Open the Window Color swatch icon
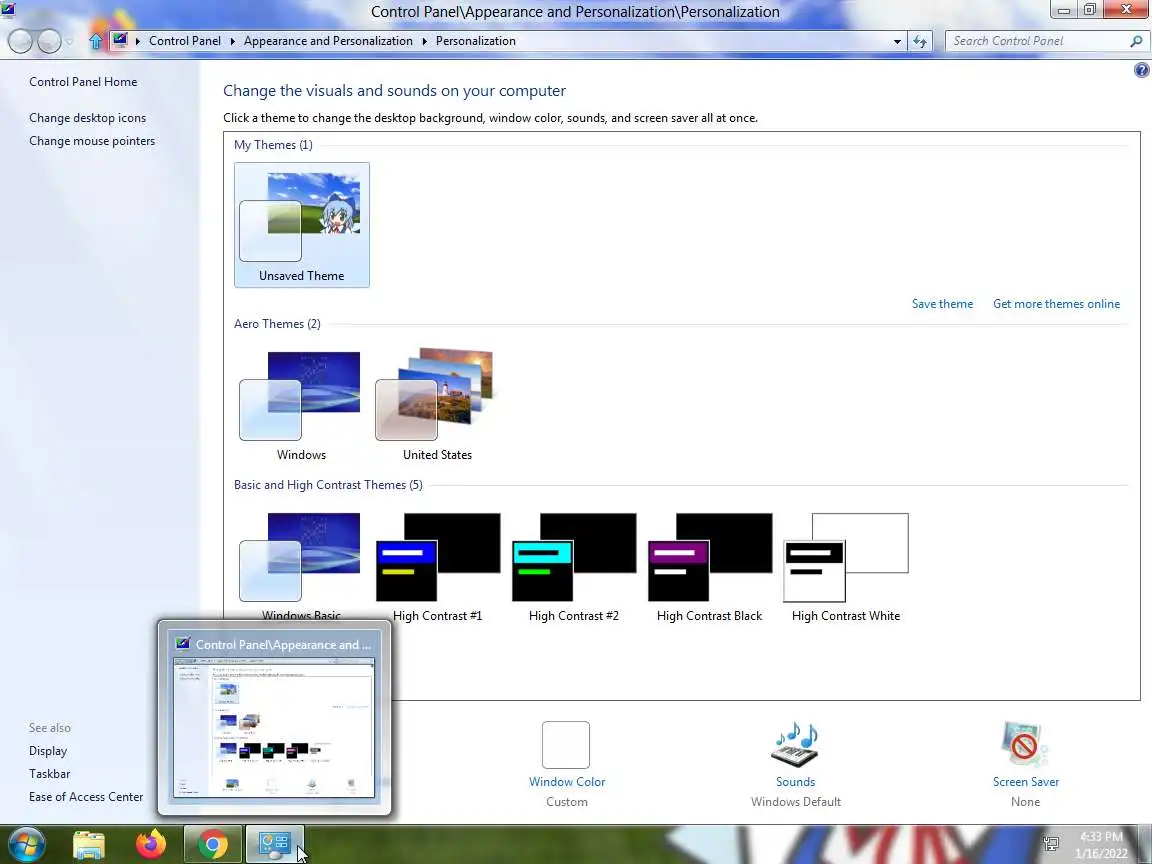This screenshot has width=1152, height=864. tap(566, 744)
